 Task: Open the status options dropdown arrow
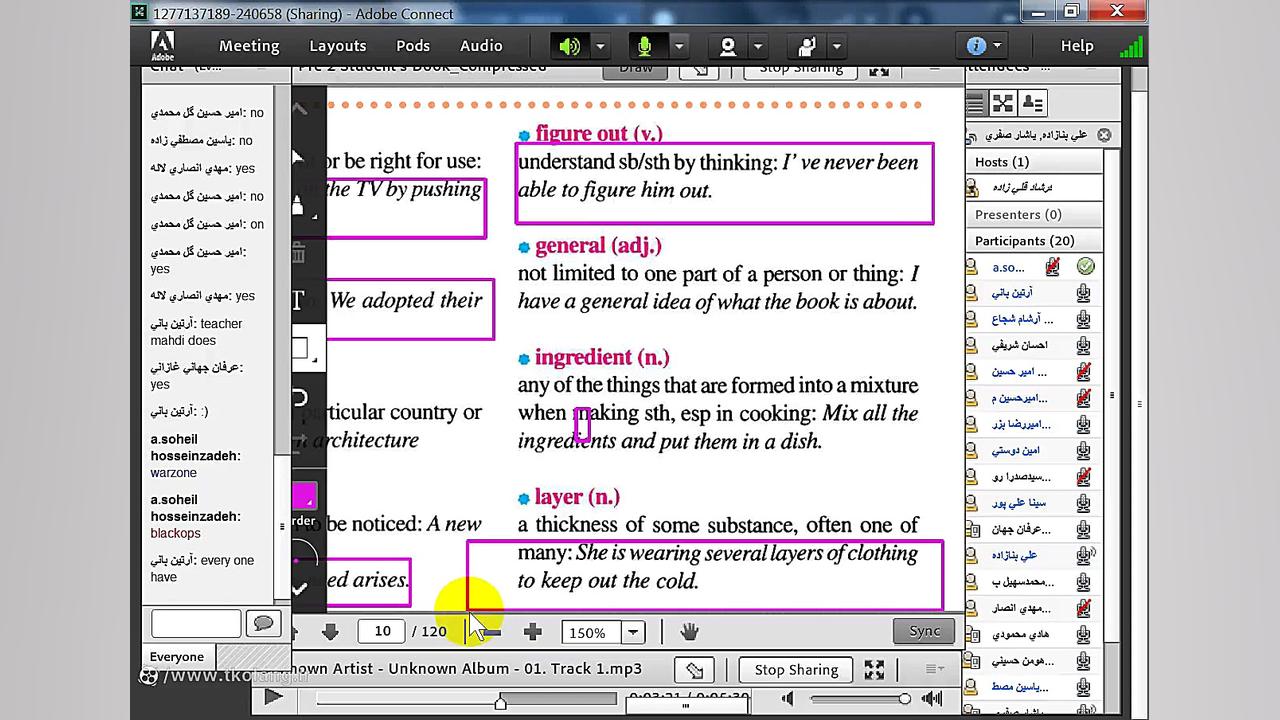tap(836, 46)
